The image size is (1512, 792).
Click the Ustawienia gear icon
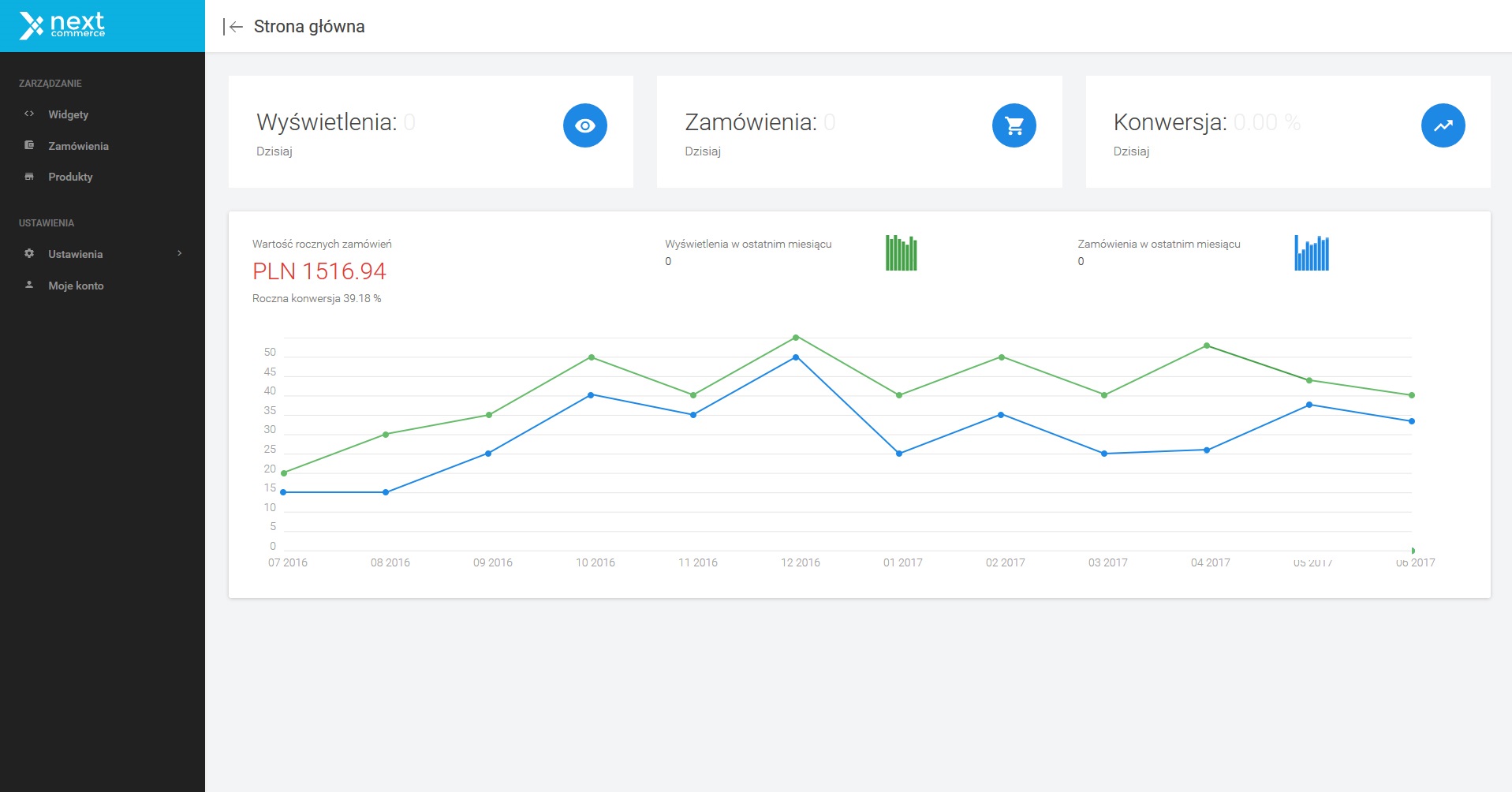point(29,253)
